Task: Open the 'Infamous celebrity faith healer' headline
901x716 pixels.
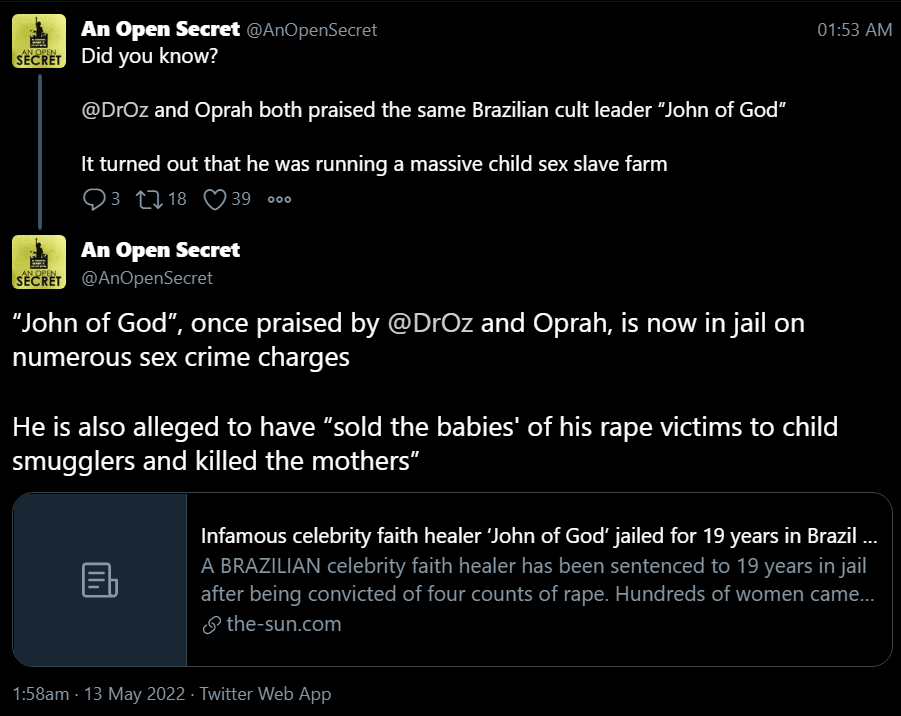Action: (x=539, y=536)
